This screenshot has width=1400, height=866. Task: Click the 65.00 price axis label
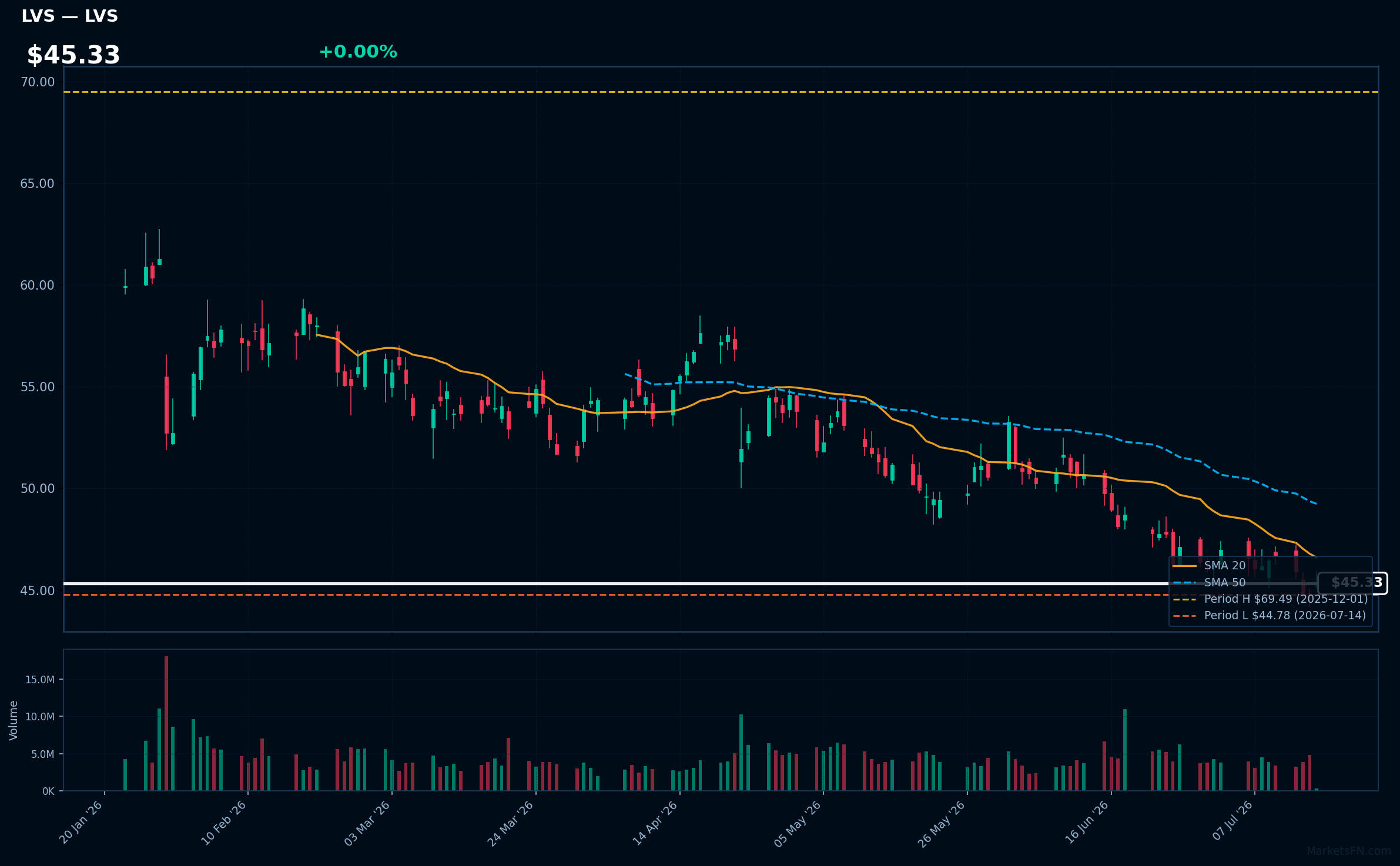pyautogui.click(x=38, y=183)
